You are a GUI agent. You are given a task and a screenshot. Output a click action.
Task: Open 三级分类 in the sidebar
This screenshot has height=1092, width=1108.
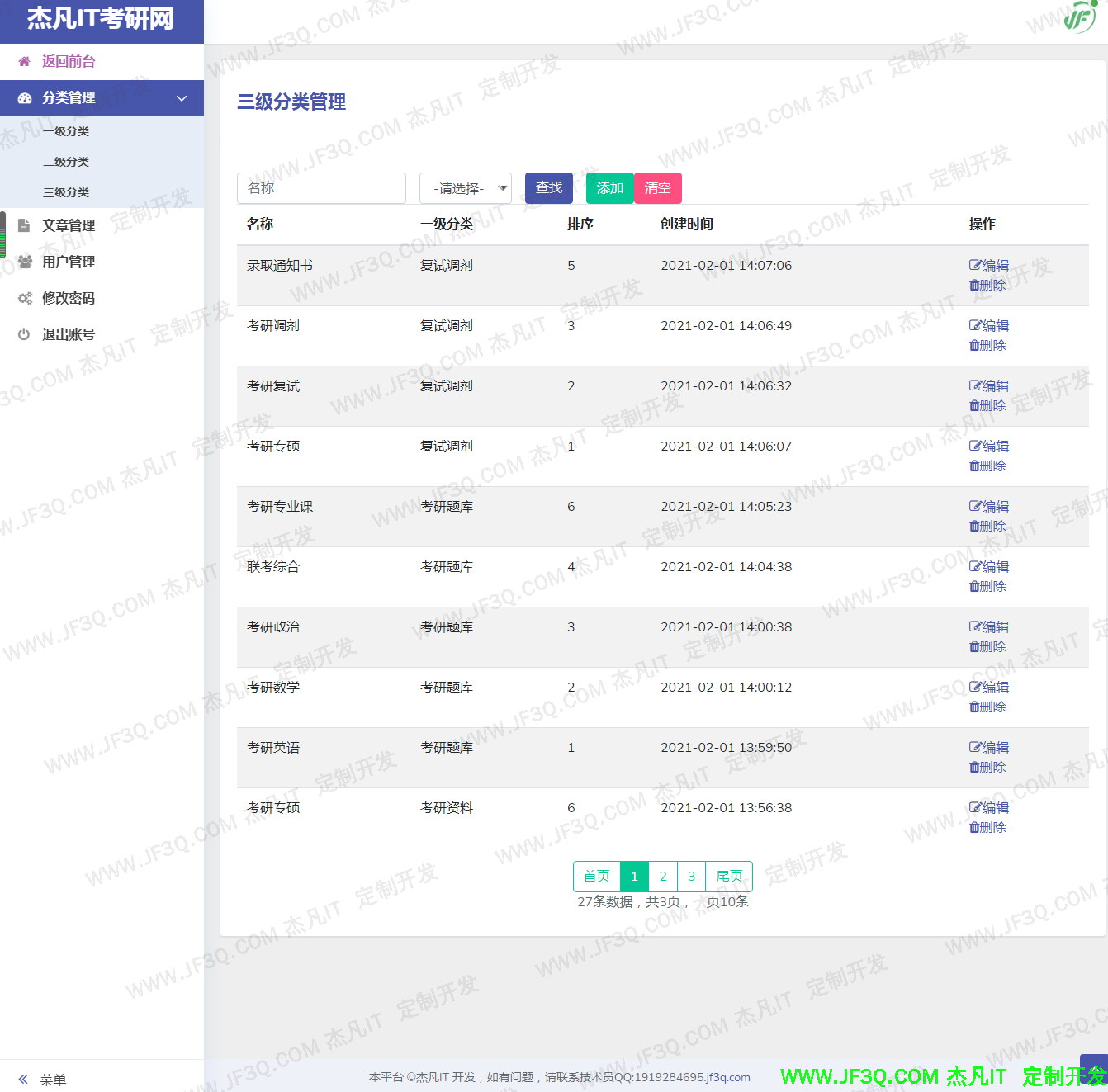(66, 192)
